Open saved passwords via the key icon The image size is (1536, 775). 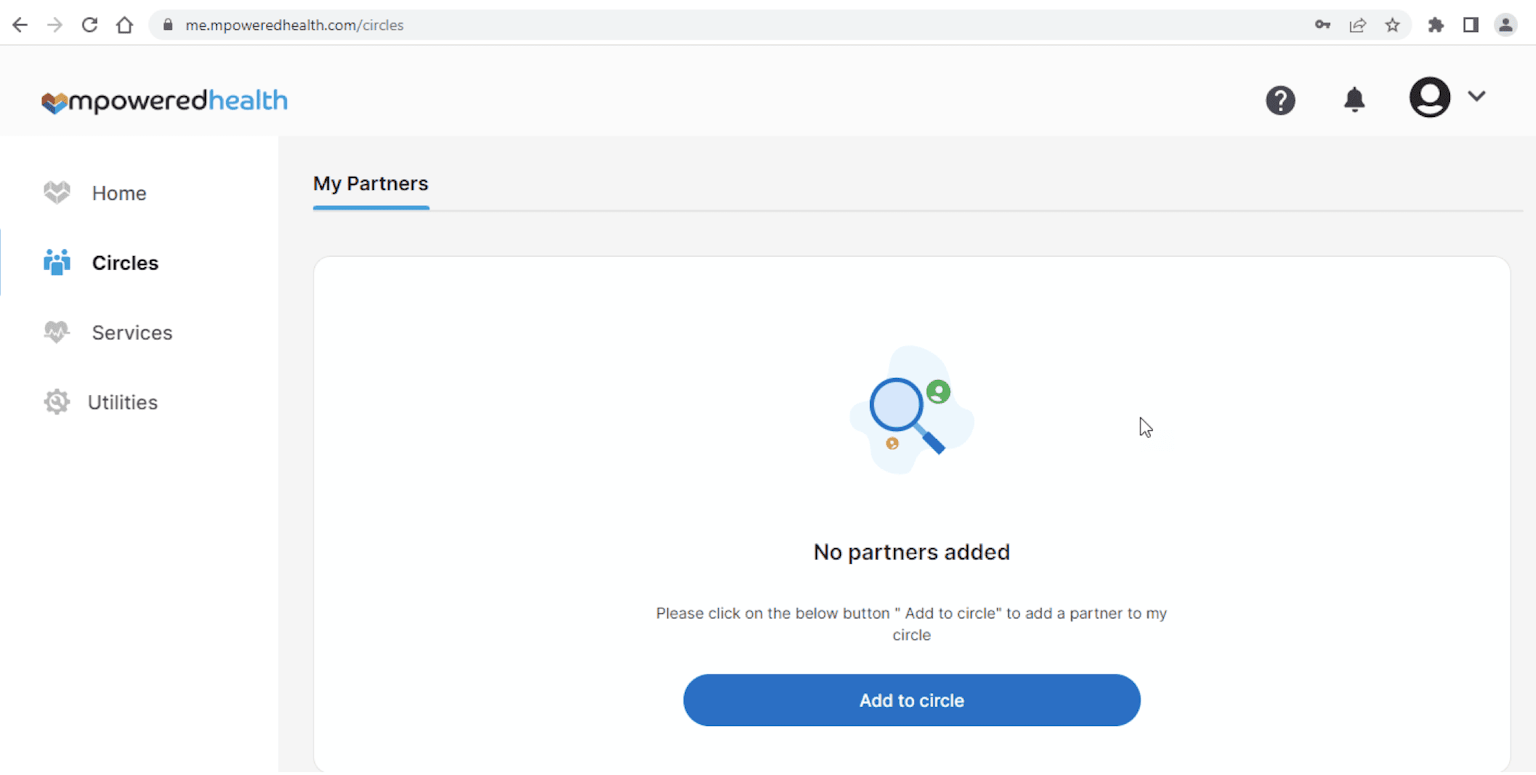pyautogui.click(x=1322, y=24)
